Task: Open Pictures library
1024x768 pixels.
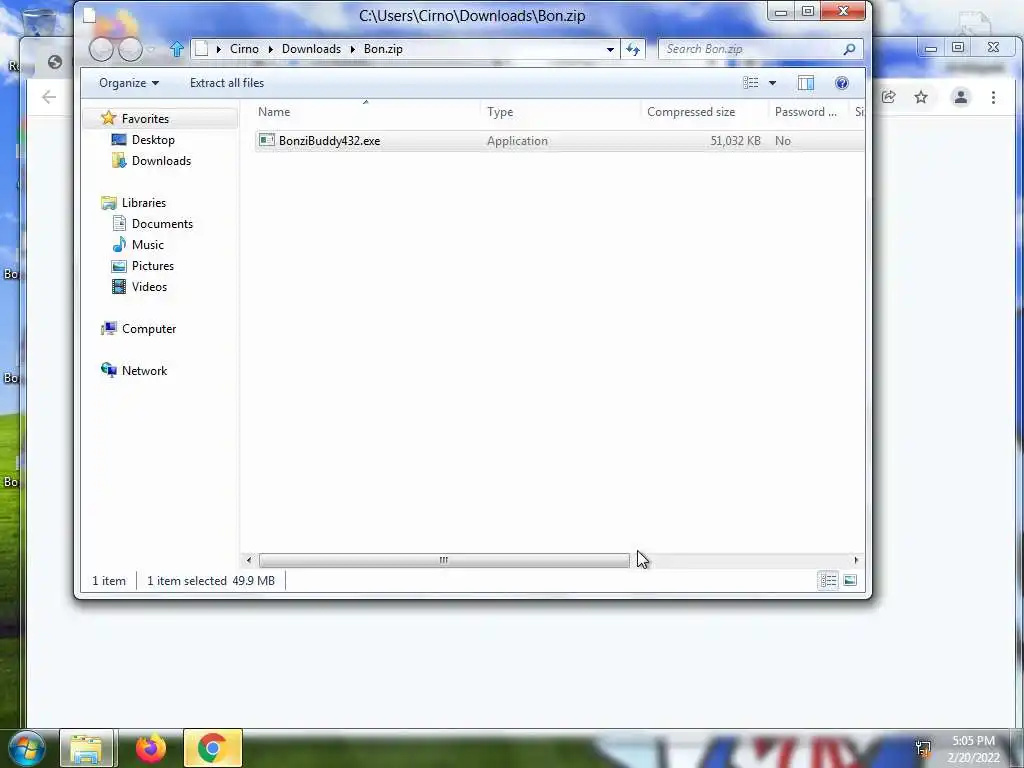Action: (x=153, y=266)
